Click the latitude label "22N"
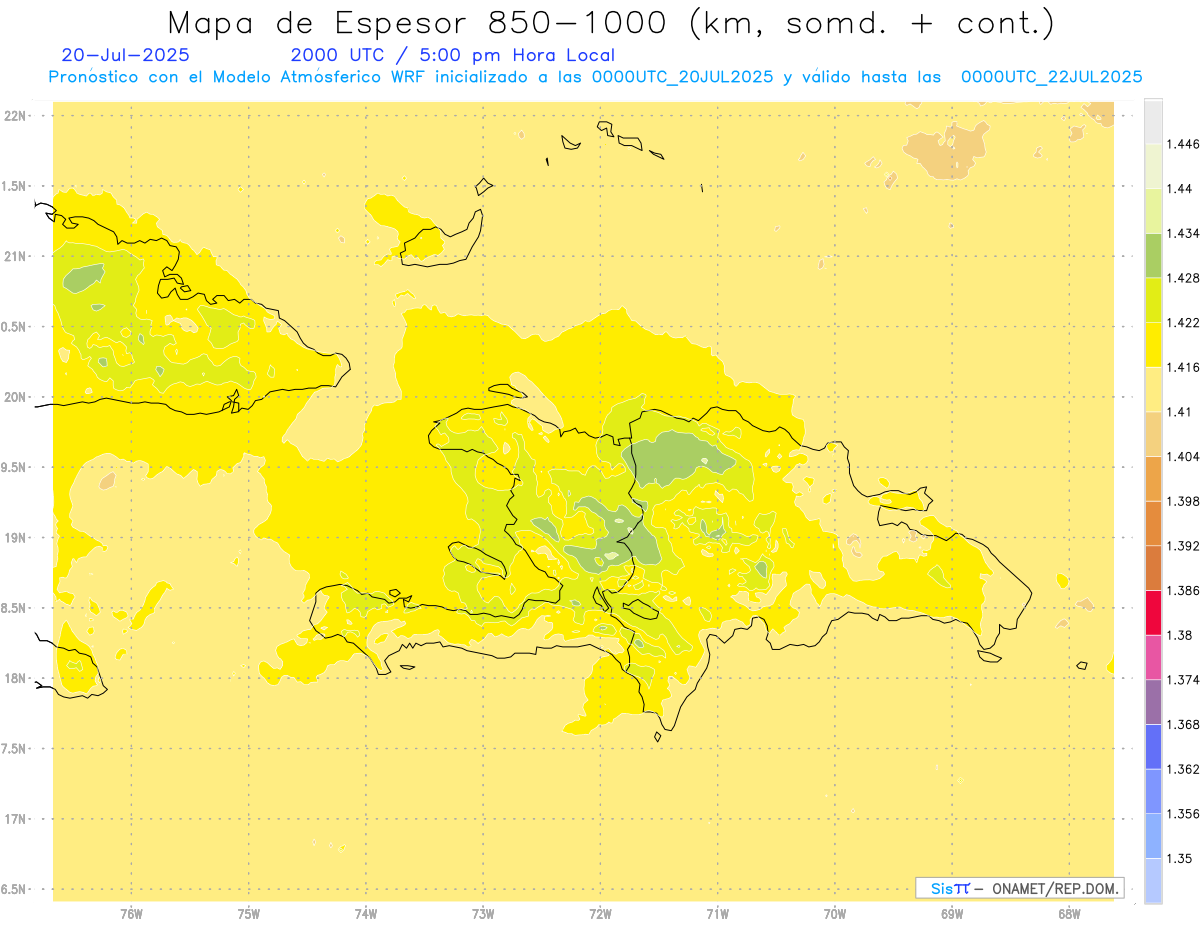The height and width of the screenshot is (927, 1200). click(16, 115)
